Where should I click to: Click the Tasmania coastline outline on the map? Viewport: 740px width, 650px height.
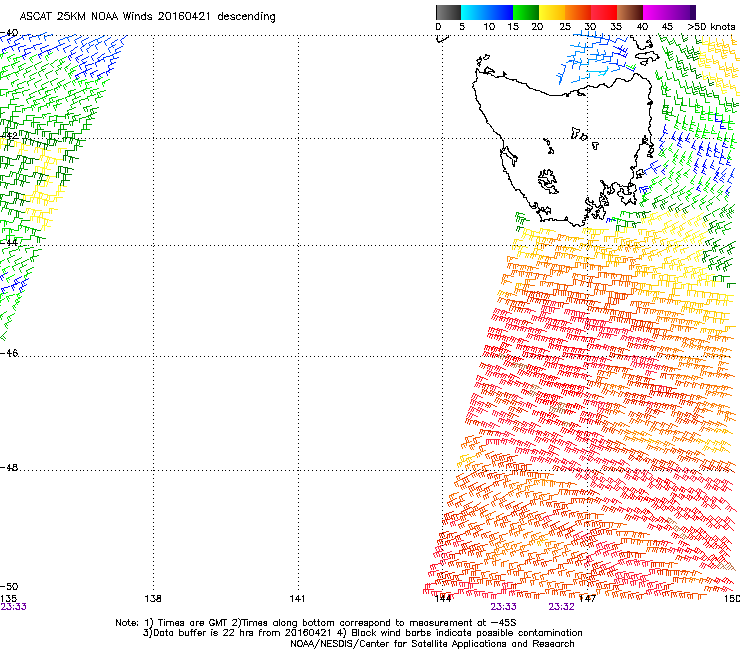click(x=562, y=146)
